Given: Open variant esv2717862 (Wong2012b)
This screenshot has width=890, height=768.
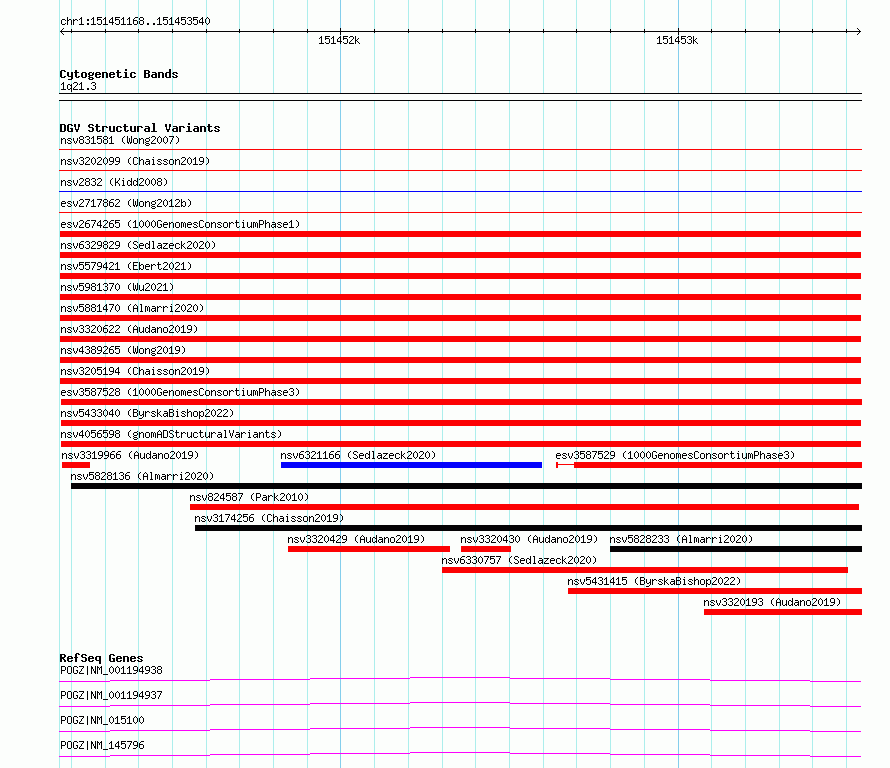Looking at the screenshot, I should 126,203.
